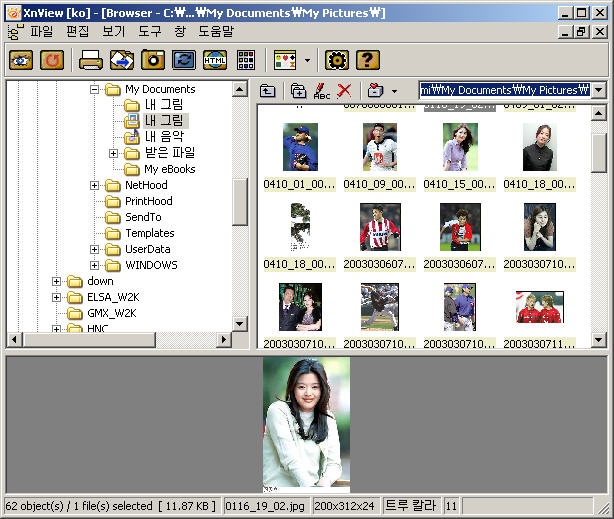Open the 도구 menu
Screen dimensions: 614x519
(x=149, y=32)
